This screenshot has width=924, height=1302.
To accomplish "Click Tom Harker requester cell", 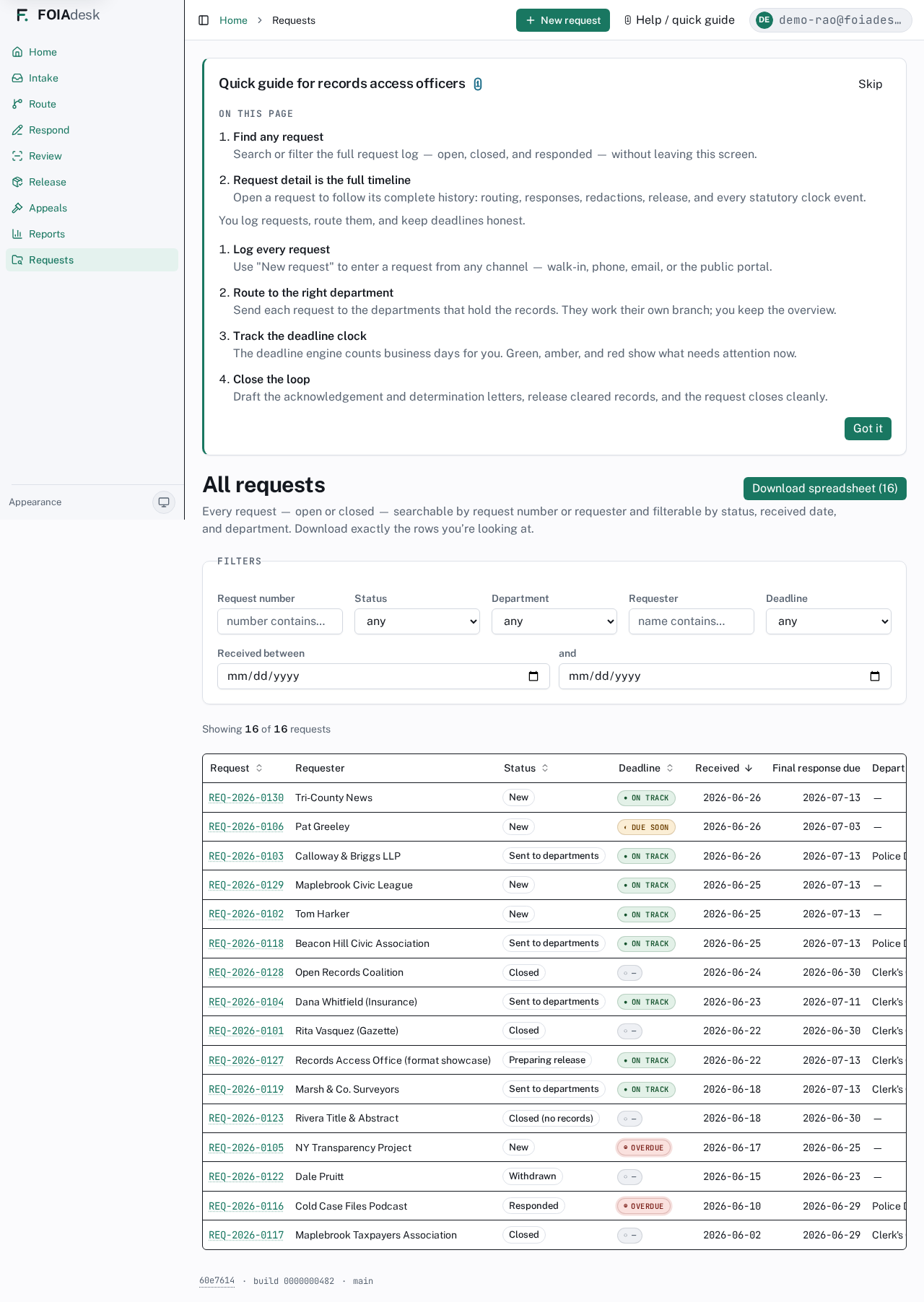I will pos(322,914).
